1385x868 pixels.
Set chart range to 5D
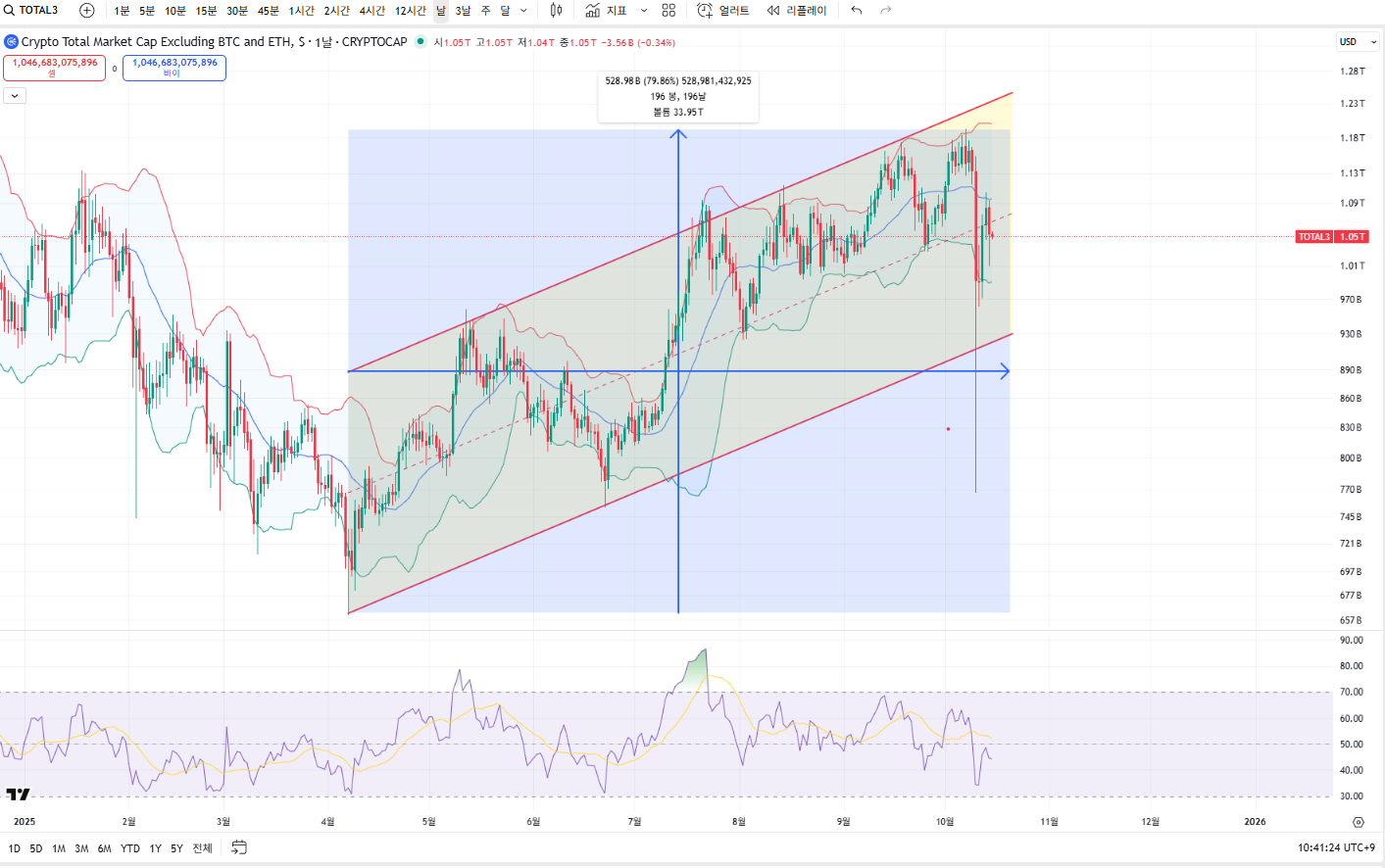36,848
